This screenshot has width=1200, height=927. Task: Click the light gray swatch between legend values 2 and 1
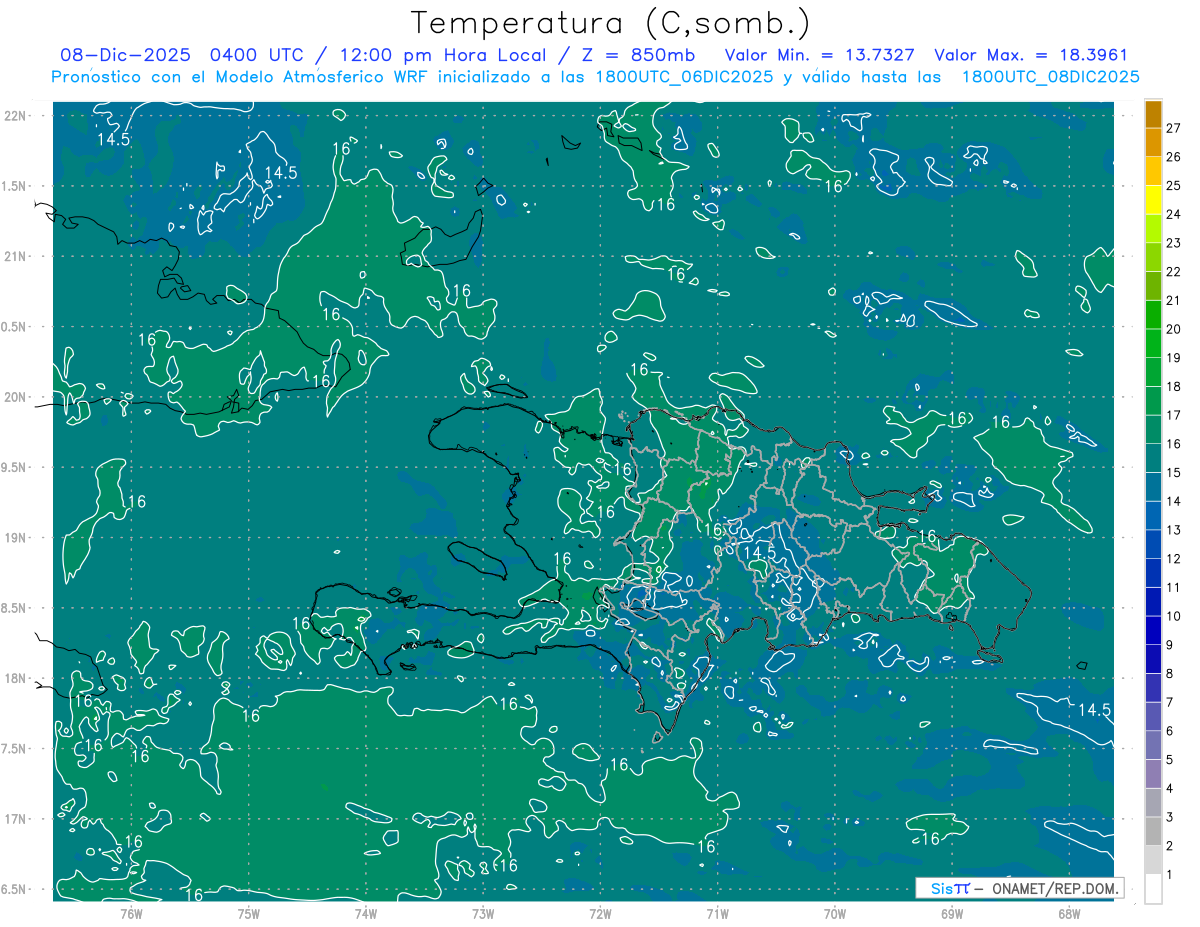(1153, 860)
